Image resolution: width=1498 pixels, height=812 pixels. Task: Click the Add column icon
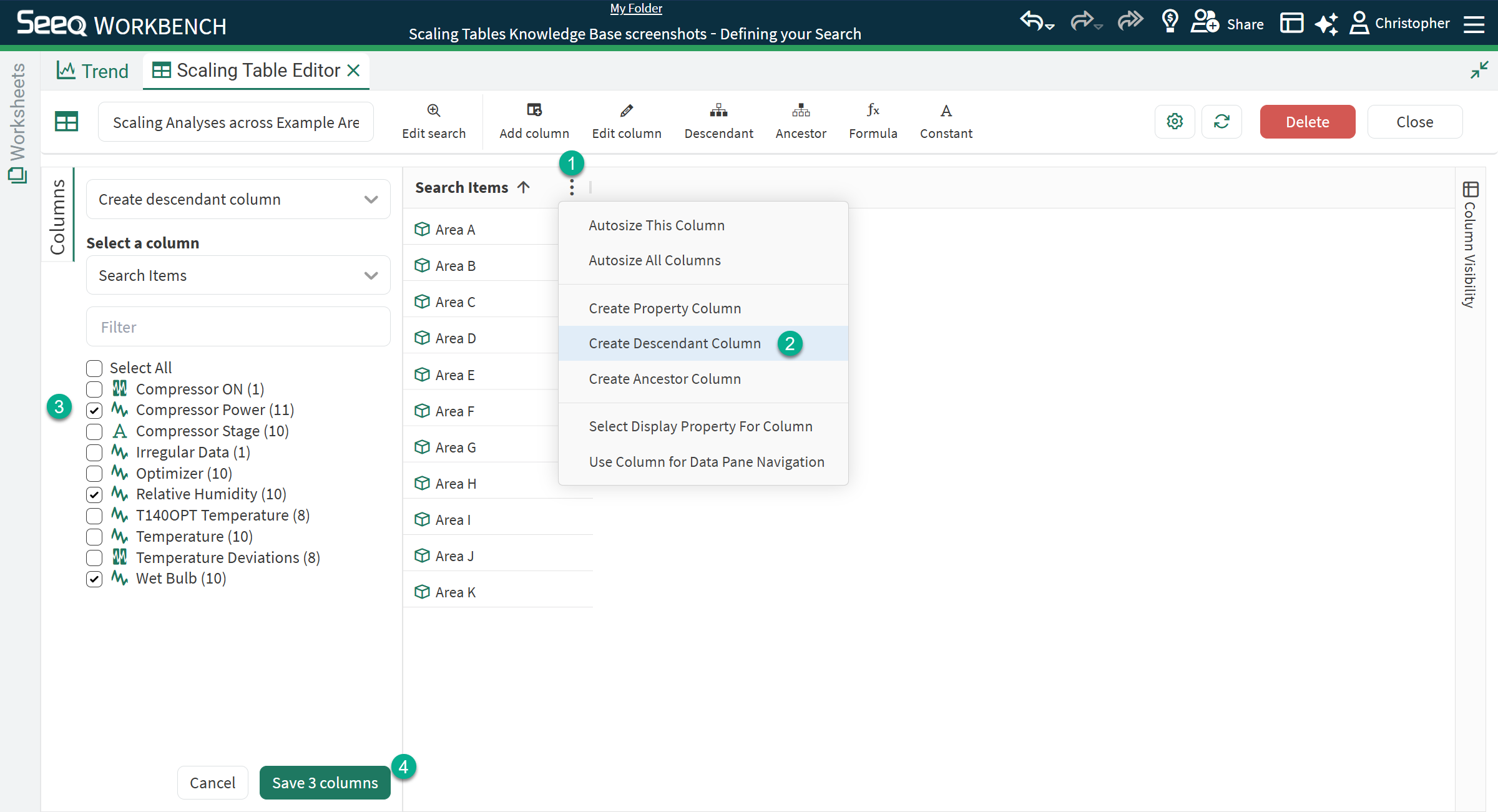[534, 110]
